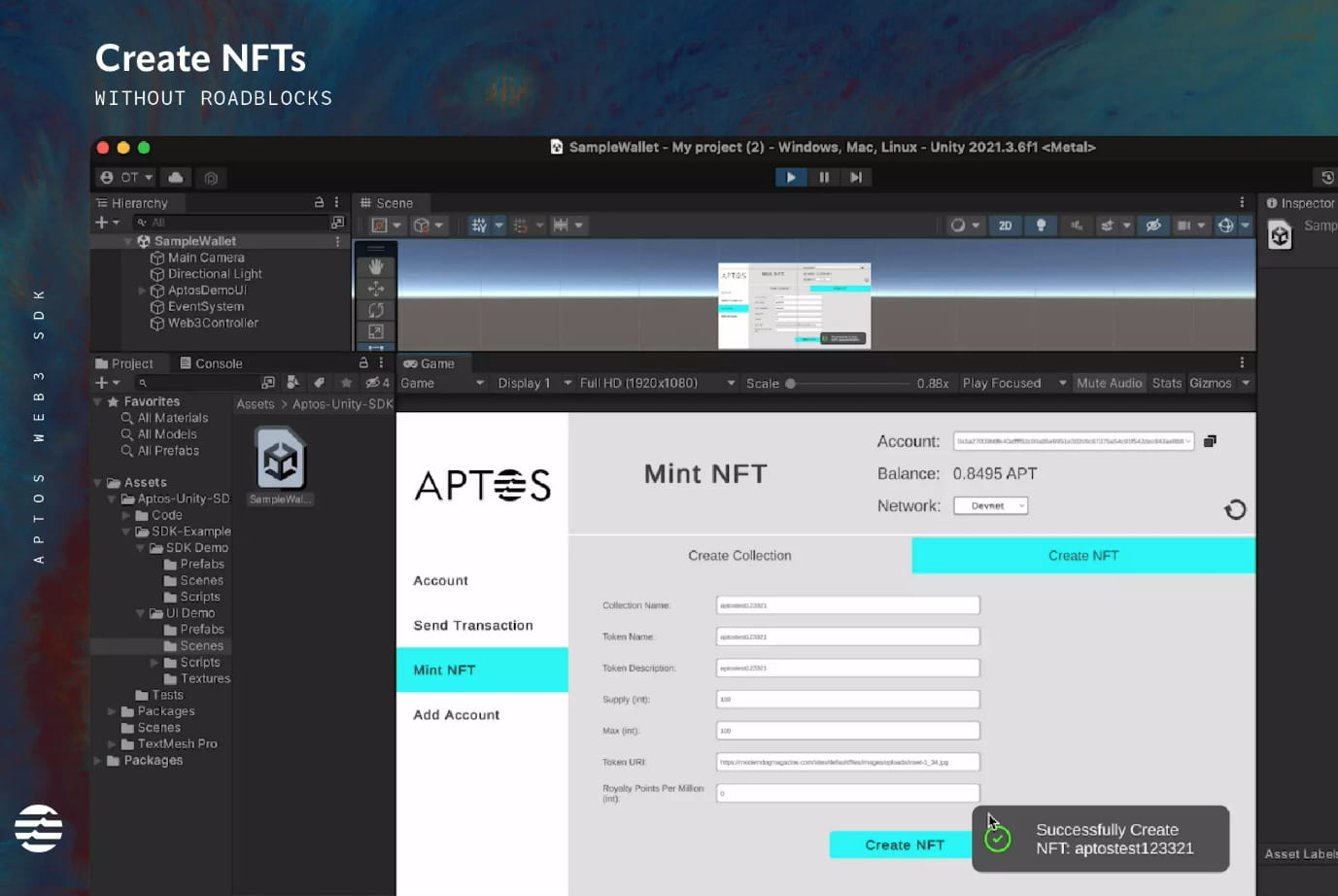
Task: Open version control icon next to cloud
Action: point(211,178)
